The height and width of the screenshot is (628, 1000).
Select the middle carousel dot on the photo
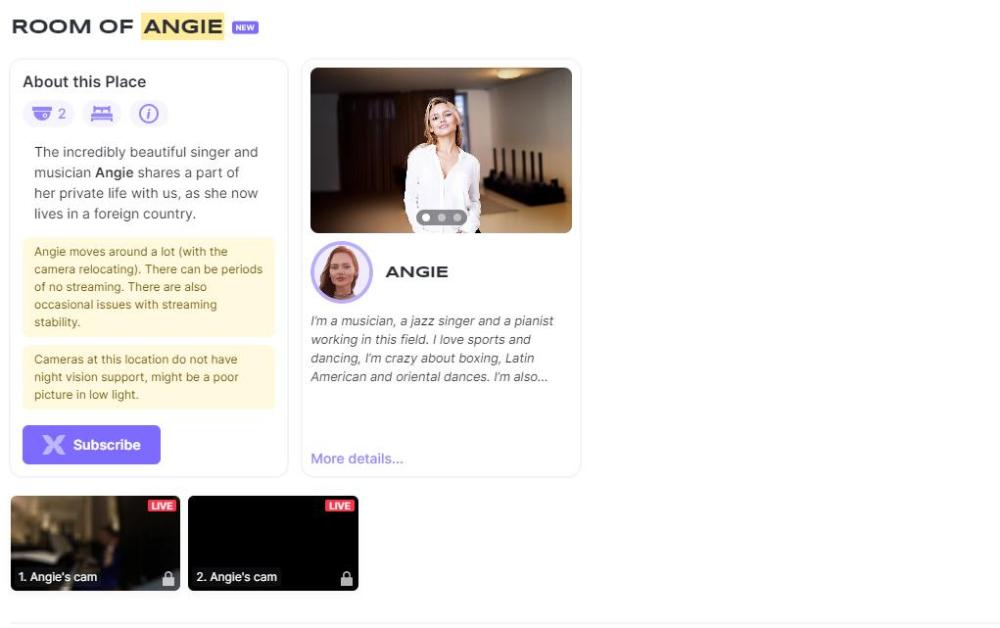point(441,217)
